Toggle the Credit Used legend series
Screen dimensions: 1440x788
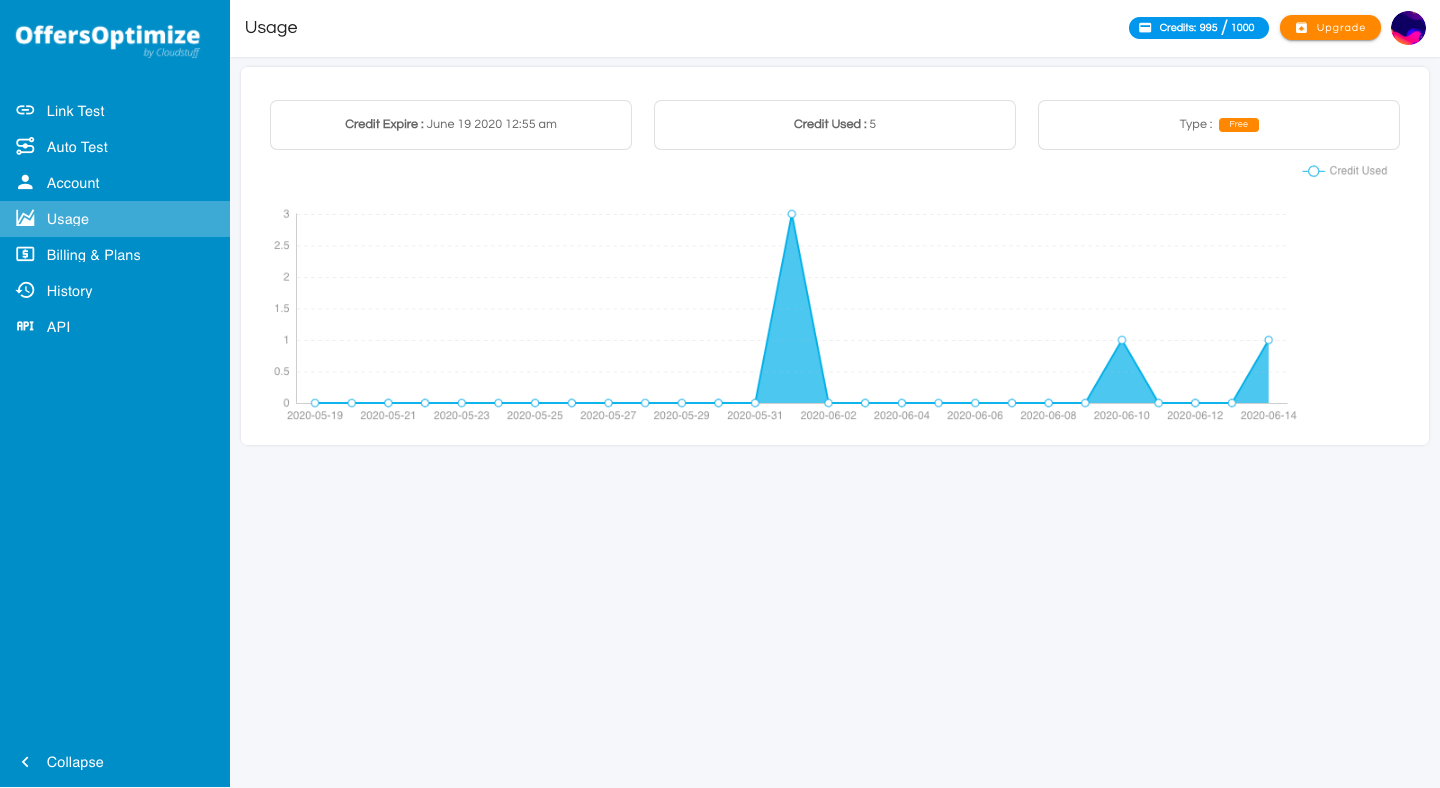[x=1345, y=171]
